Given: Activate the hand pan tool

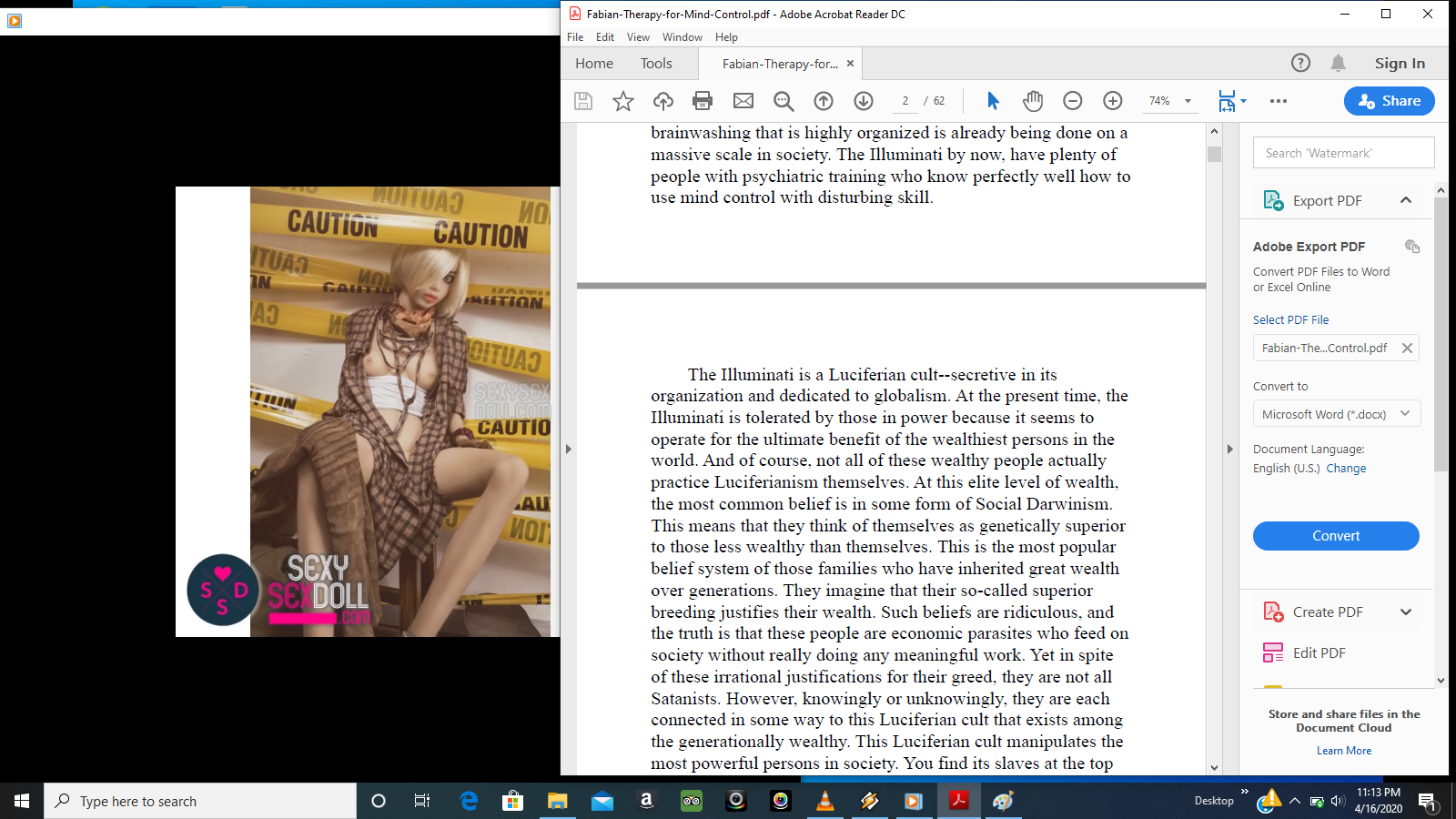Looking at the screenshot, I should click(1033, 101).
